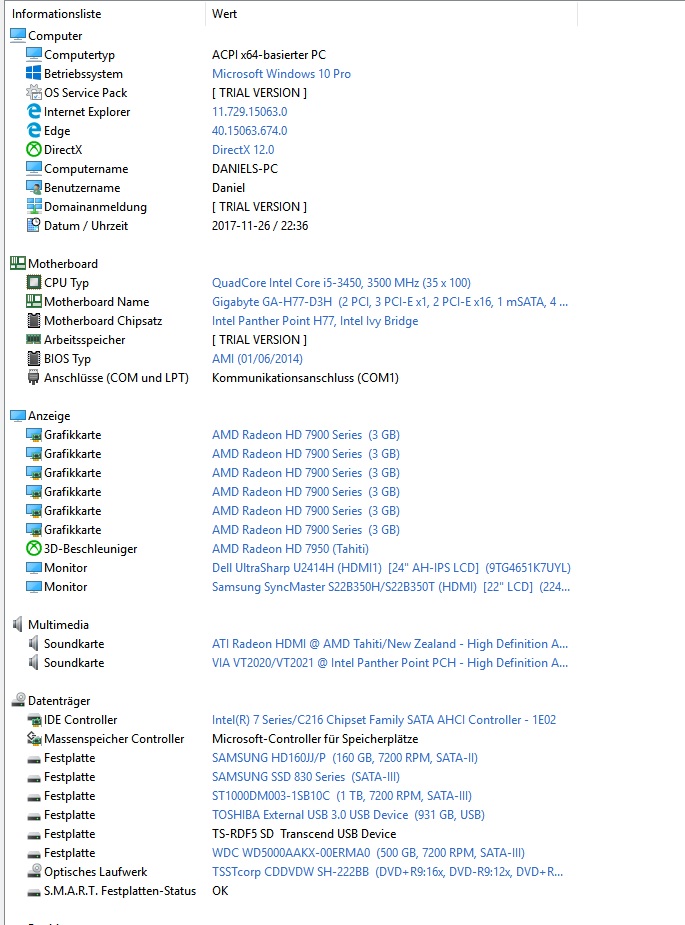Select the Benutzername value Daniel
Image resolution: width=685 pixels, height=925 pixels.
(228, 188)
